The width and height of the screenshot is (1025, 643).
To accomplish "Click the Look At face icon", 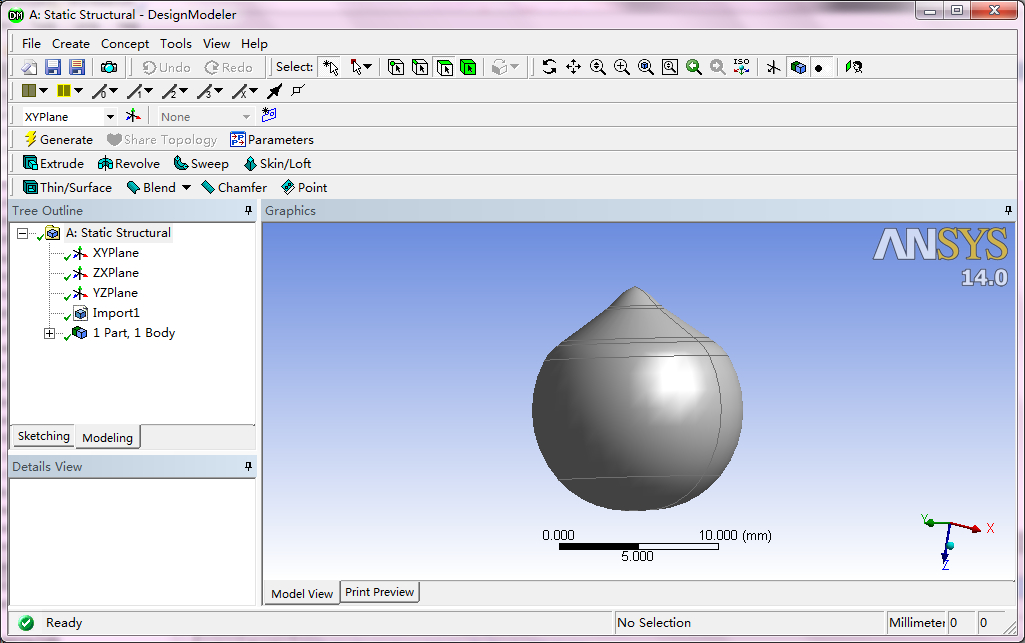I will 854,67.
